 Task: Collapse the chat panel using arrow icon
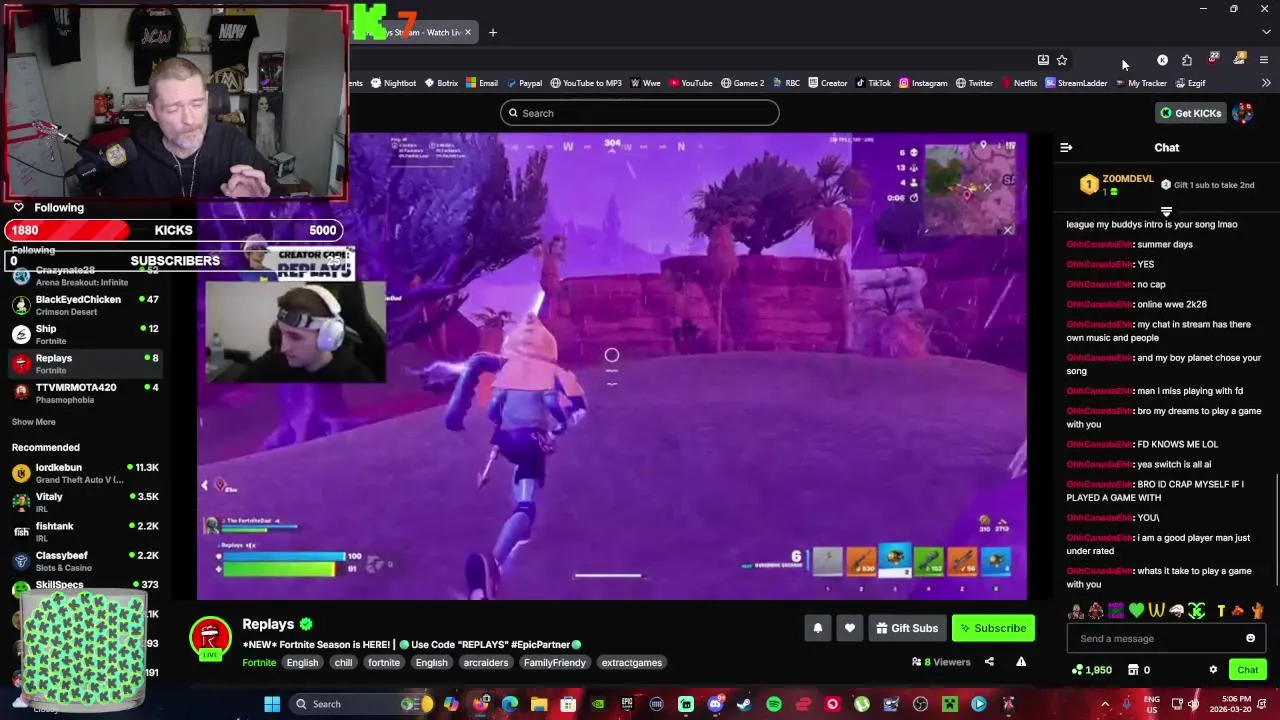(1066, 147)
